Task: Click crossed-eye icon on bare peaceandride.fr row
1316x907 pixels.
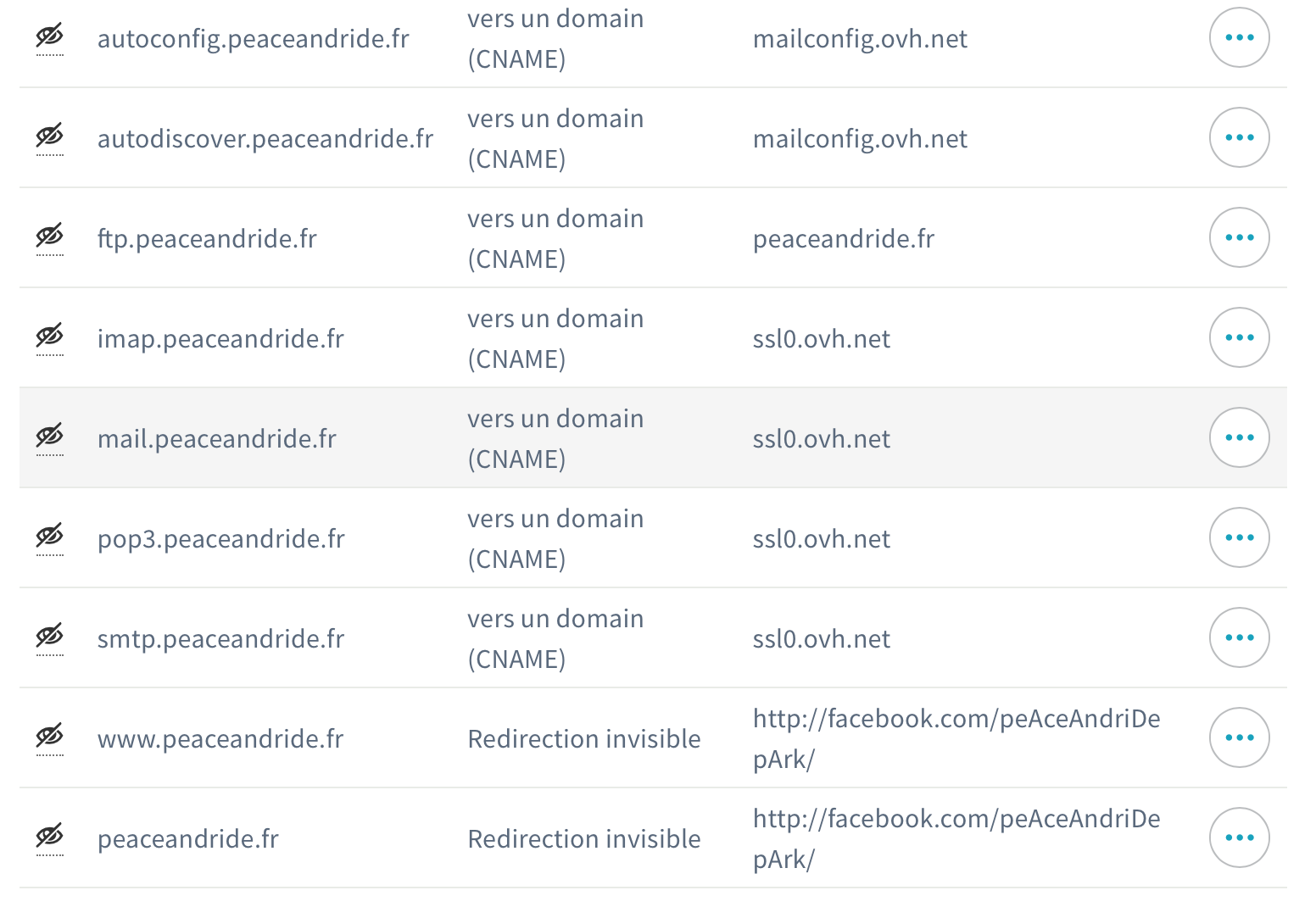Action: (x=50, y=837)
